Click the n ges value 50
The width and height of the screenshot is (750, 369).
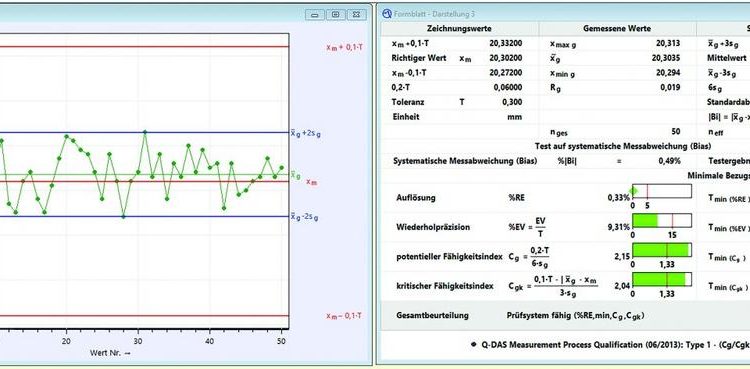point(676,132)
